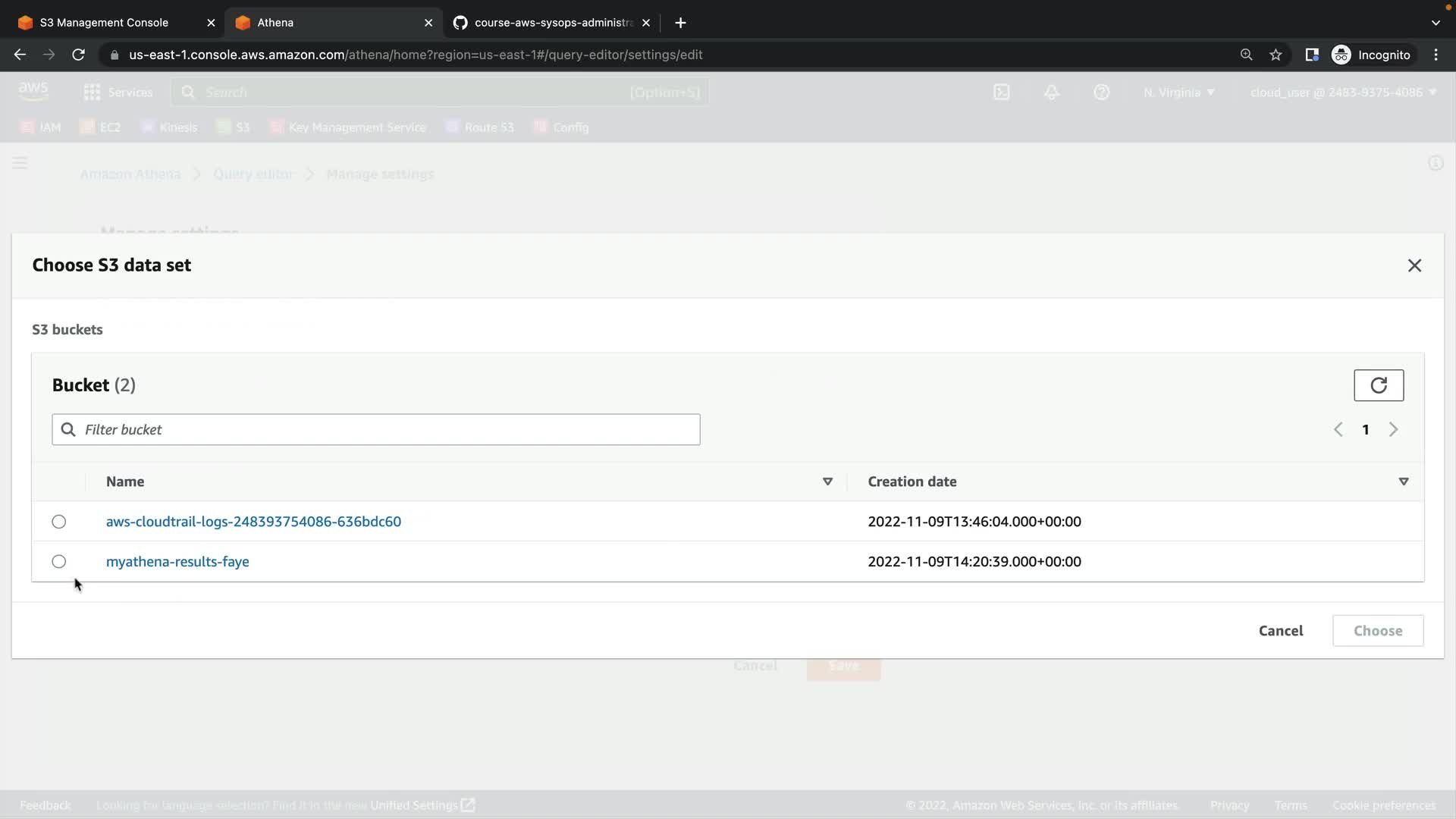
Task: Switch to S3 Management Console tab
Action: point(104,23)
